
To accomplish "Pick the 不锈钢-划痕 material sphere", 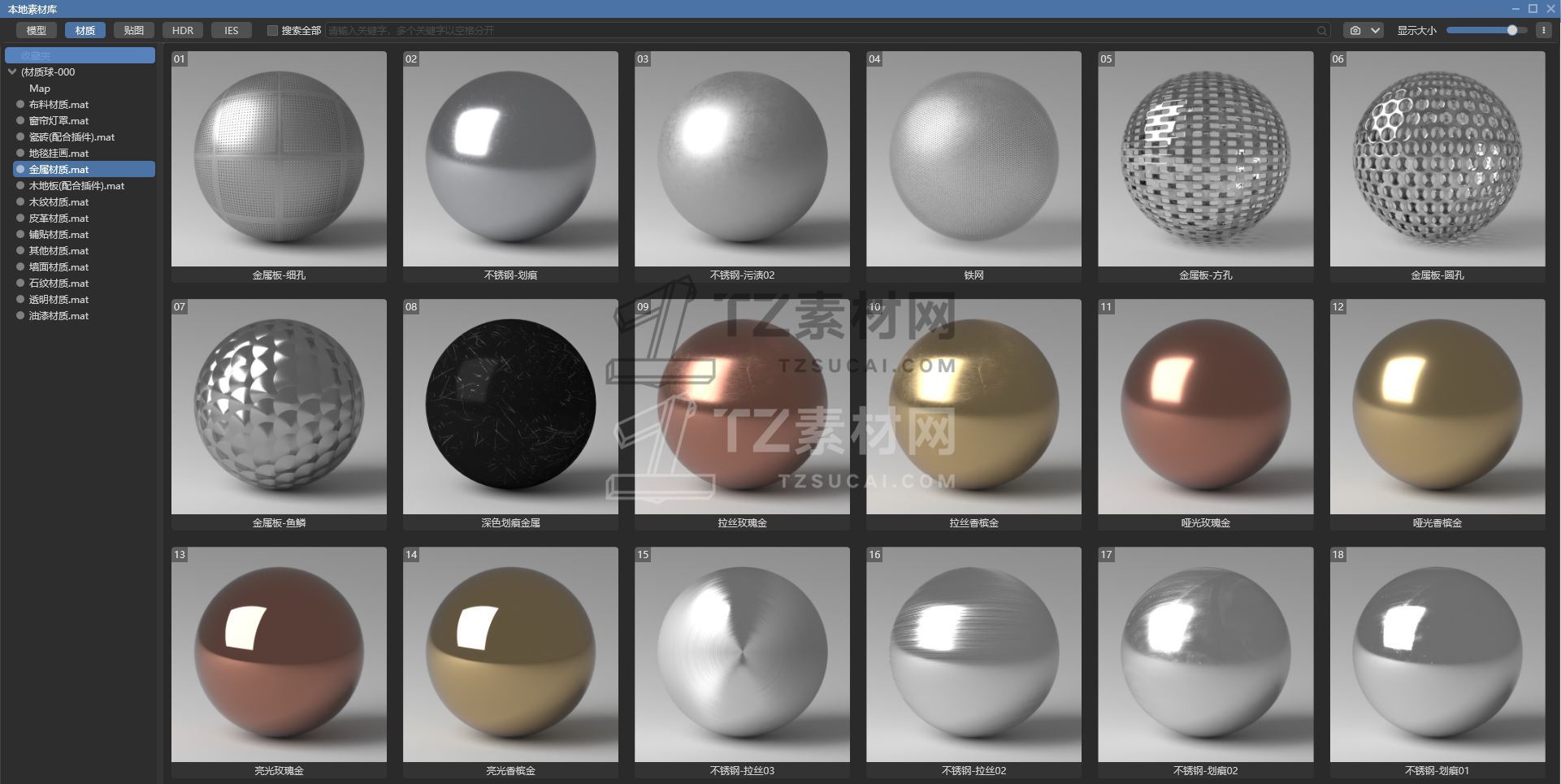I will point(510,159).
